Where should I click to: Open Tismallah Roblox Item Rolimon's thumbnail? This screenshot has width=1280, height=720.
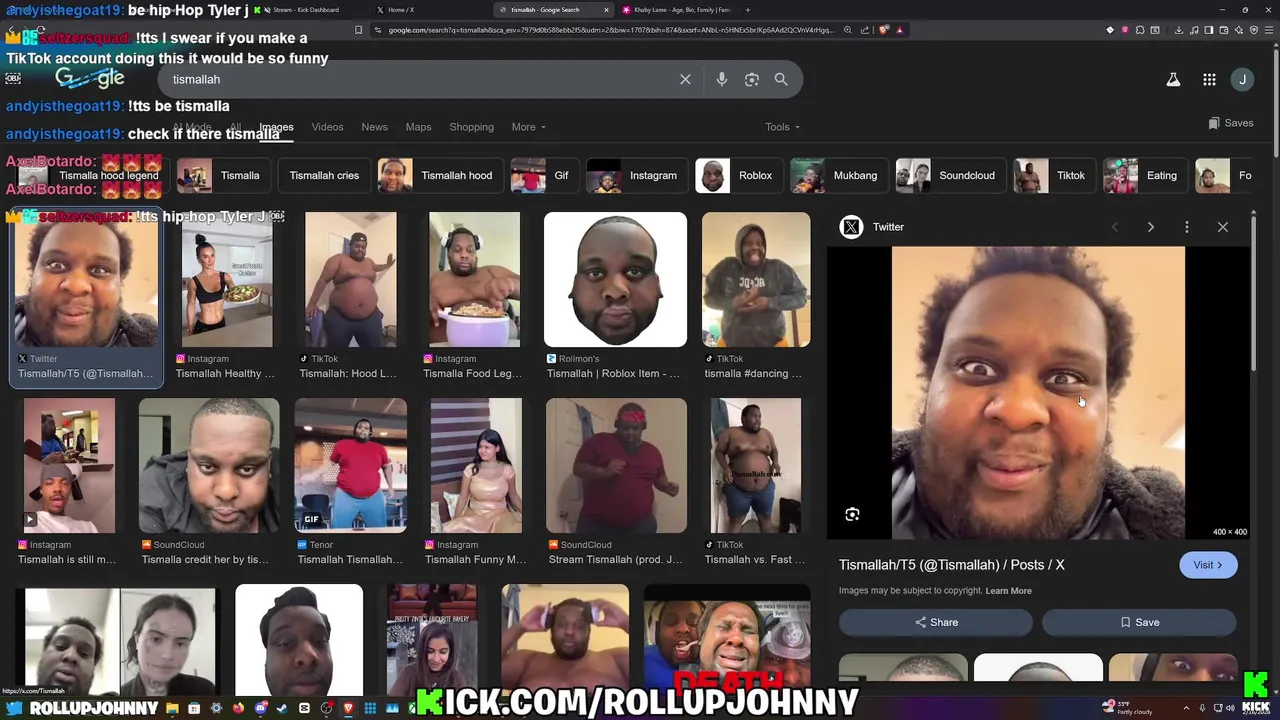615,279
